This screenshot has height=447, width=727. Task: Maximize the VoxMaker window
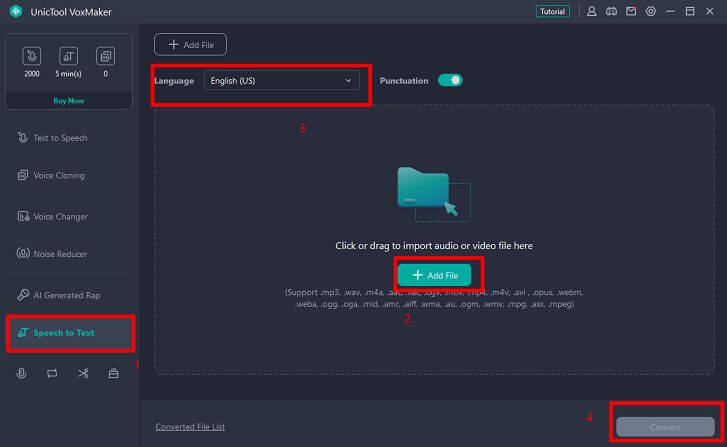click(690, 11)
